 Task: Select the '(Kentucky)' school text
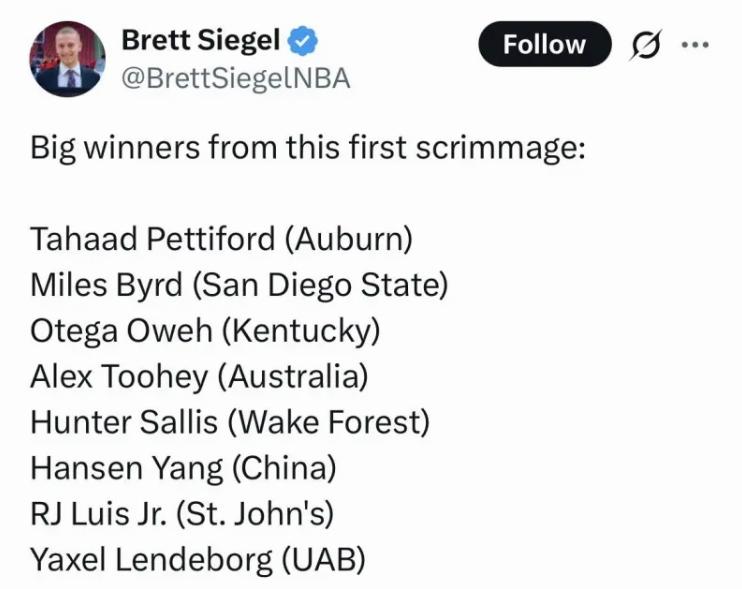[301, 331]
